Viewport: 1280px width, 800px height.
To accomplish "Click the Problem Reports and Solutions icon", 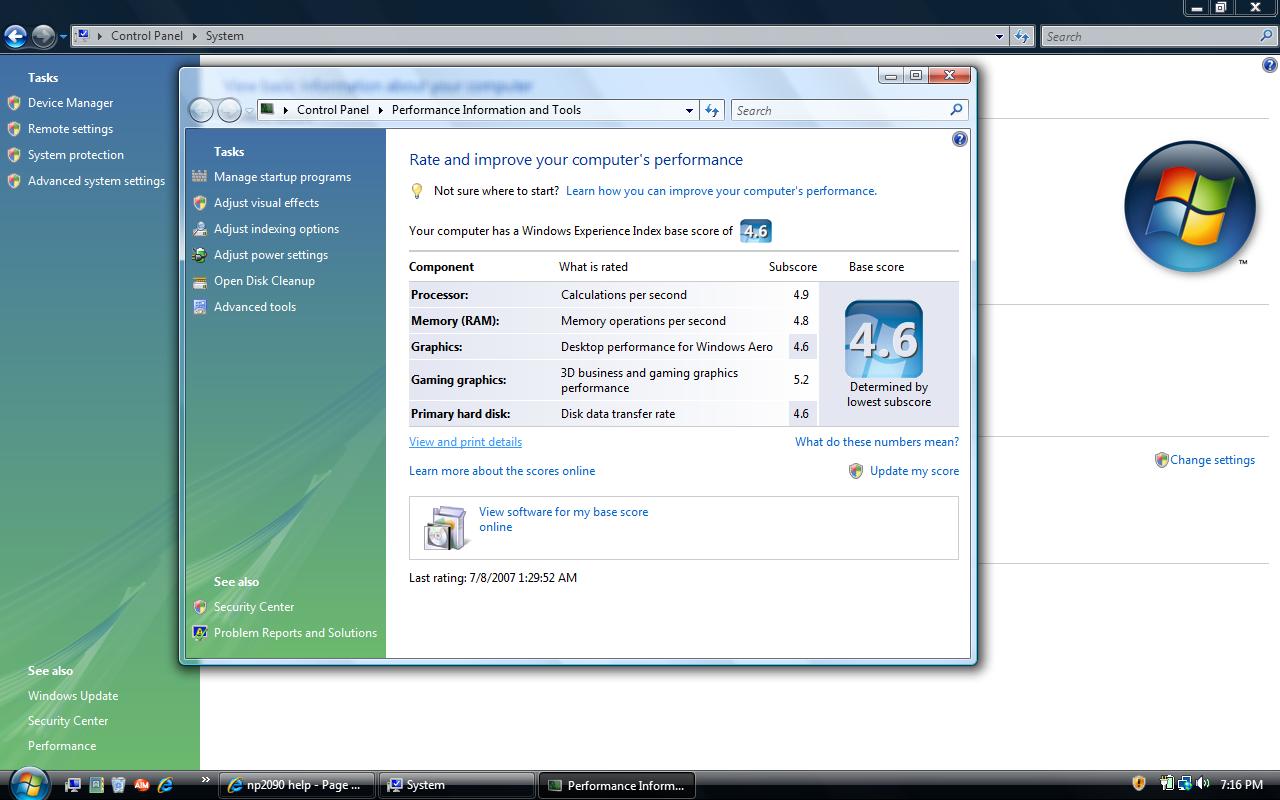I will (x=200, y=633).
